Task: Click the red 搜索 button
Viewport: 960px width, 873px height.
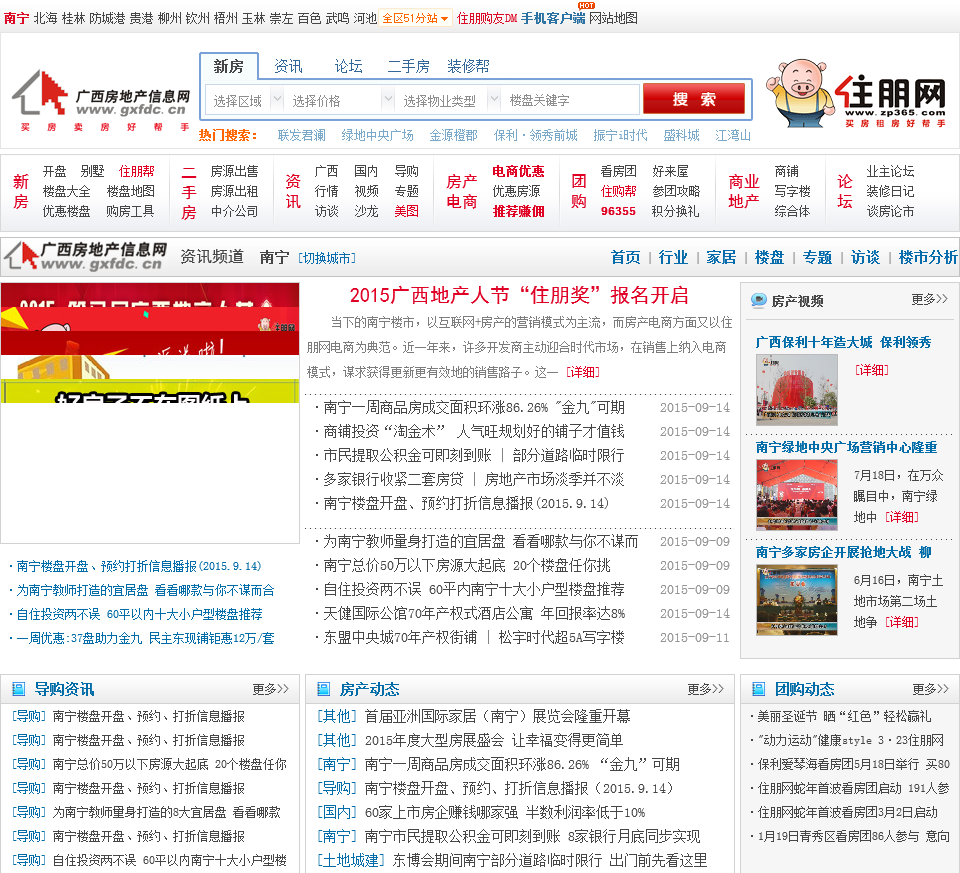Action: 694,99
